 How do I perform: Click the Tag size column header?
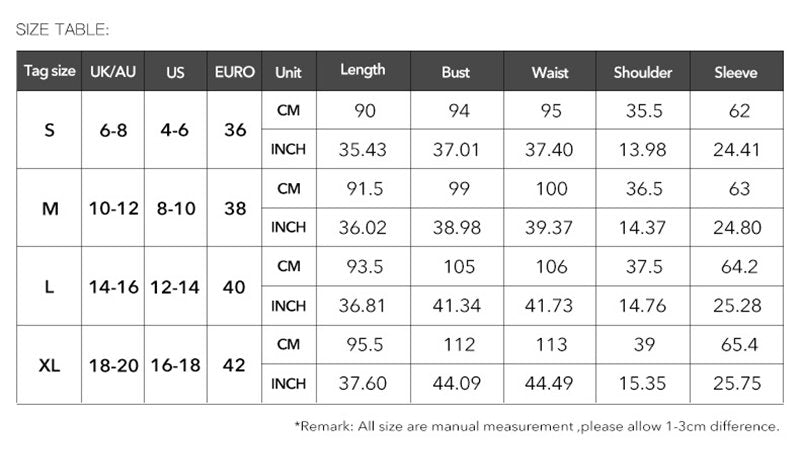click(49, 72)
